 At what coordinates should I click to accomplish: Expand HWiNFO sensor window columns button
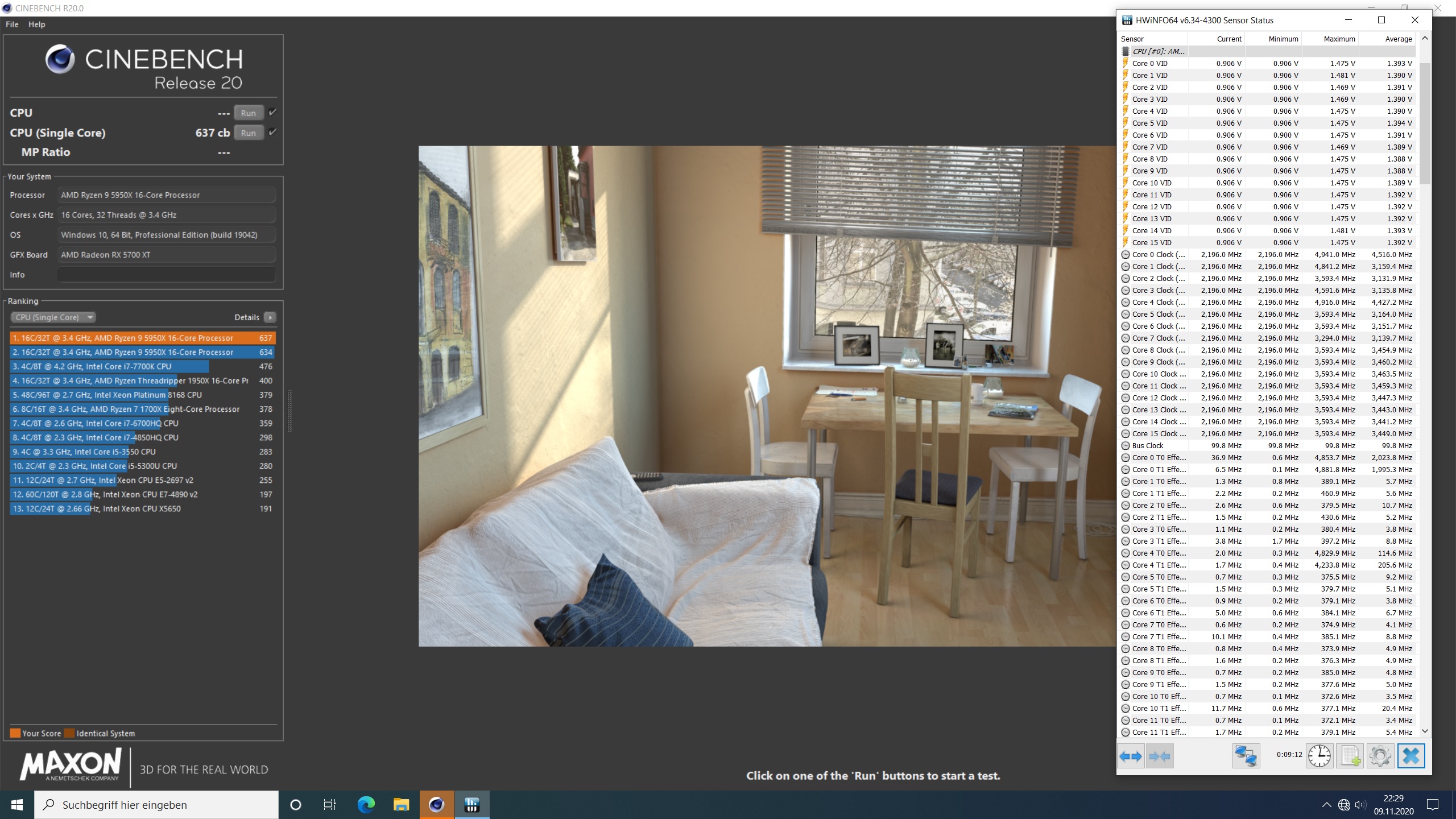point(1131,756)
